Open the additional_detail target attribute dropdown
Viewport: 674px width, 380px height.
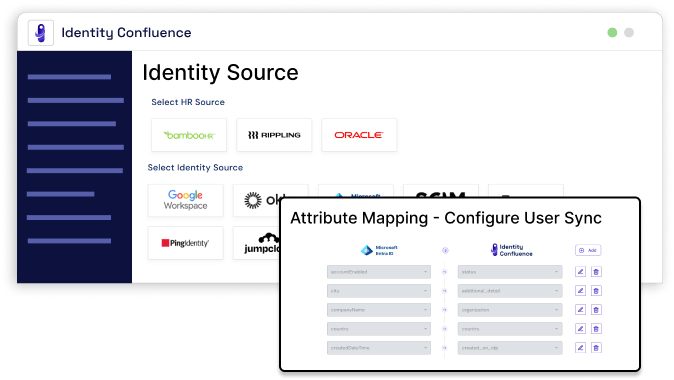coord(510,291)
